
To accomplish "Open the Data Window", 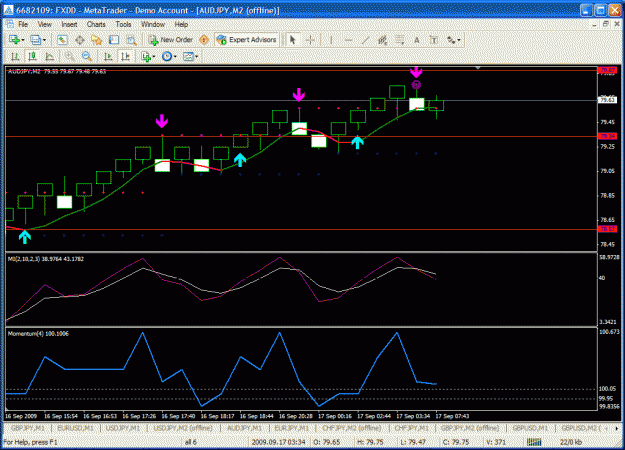I will (x=80, y=40).
